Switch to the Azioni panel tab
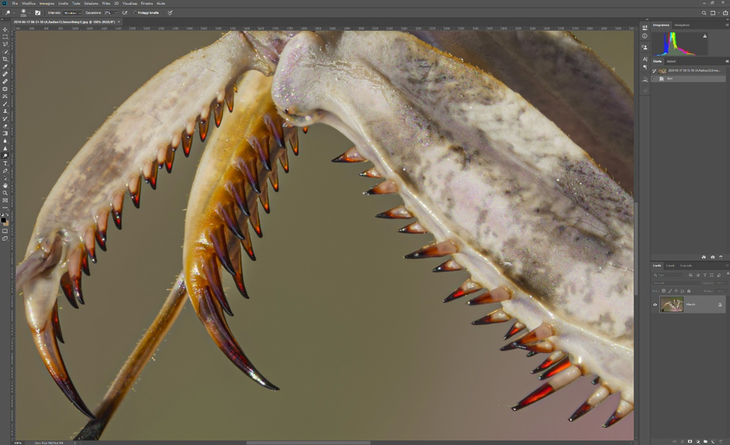This screenshot has height=445, width=730. pos(671,61)
